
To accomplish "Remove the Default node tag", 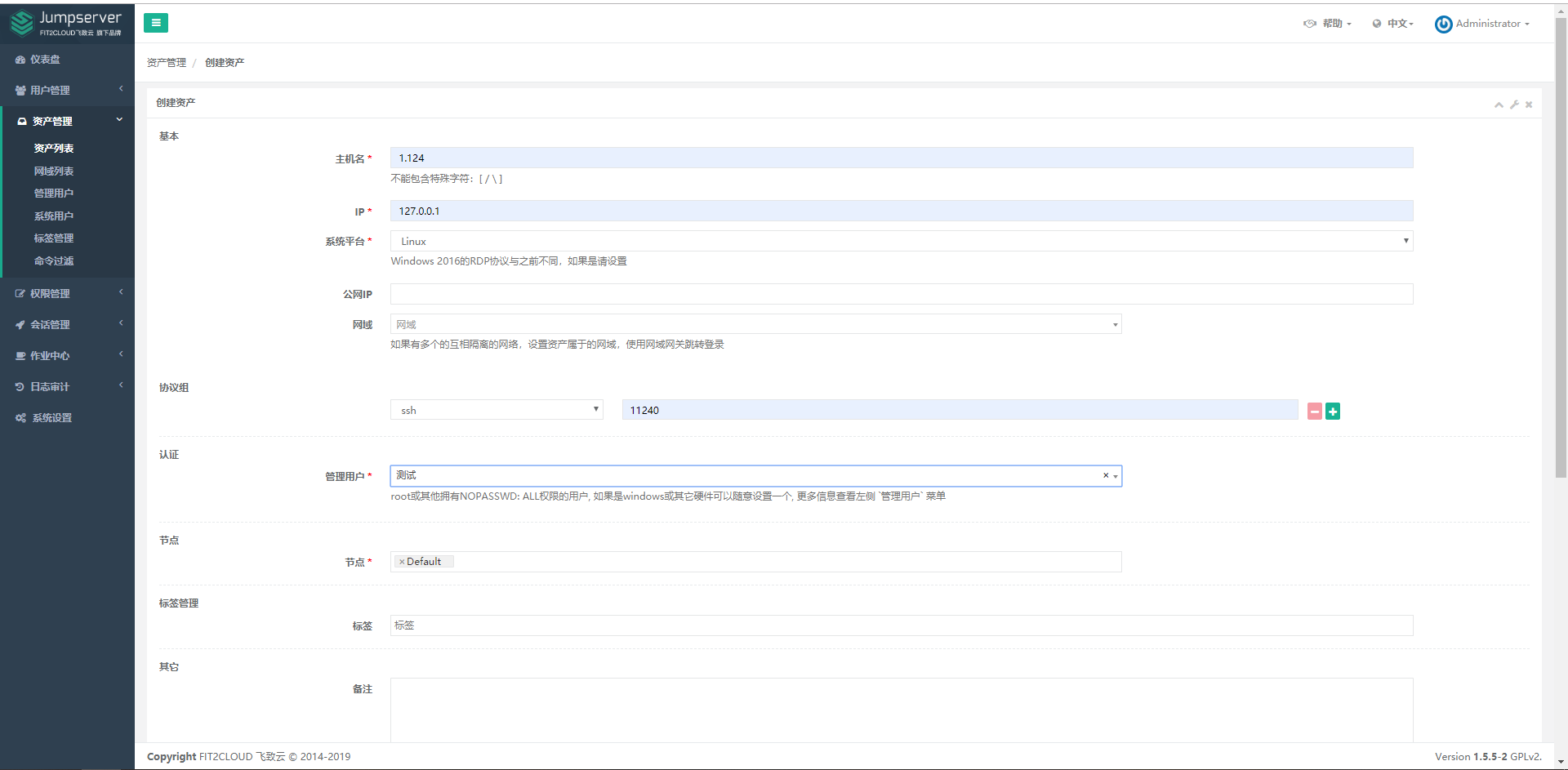I will (402, 562).
